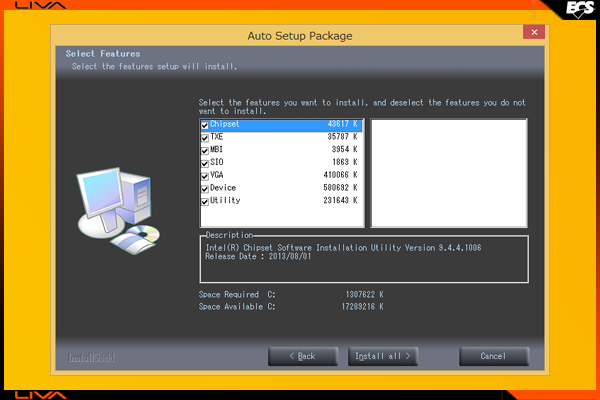The height and width of the screenshot is (400, 600).
Task: Click the InstallShield logo text
Action: pyautogui.click(x=91, y=358)
